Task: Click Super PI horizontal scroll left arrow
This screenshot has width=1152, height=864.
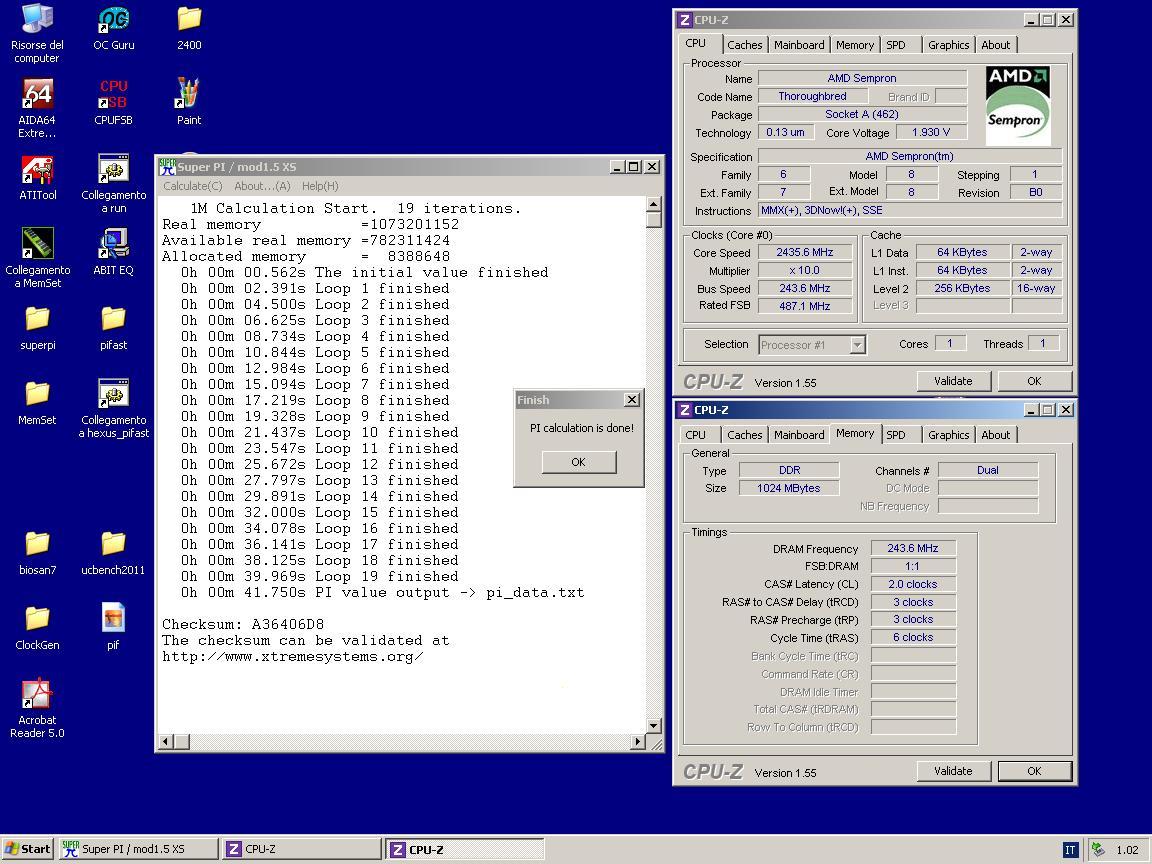Action: [x=166, y=742]
